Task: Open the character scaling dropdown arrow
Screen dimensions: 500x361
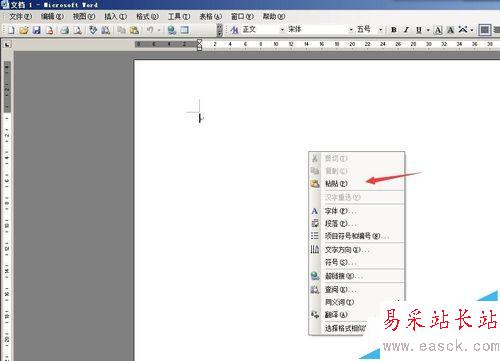Action: point(472,30)
